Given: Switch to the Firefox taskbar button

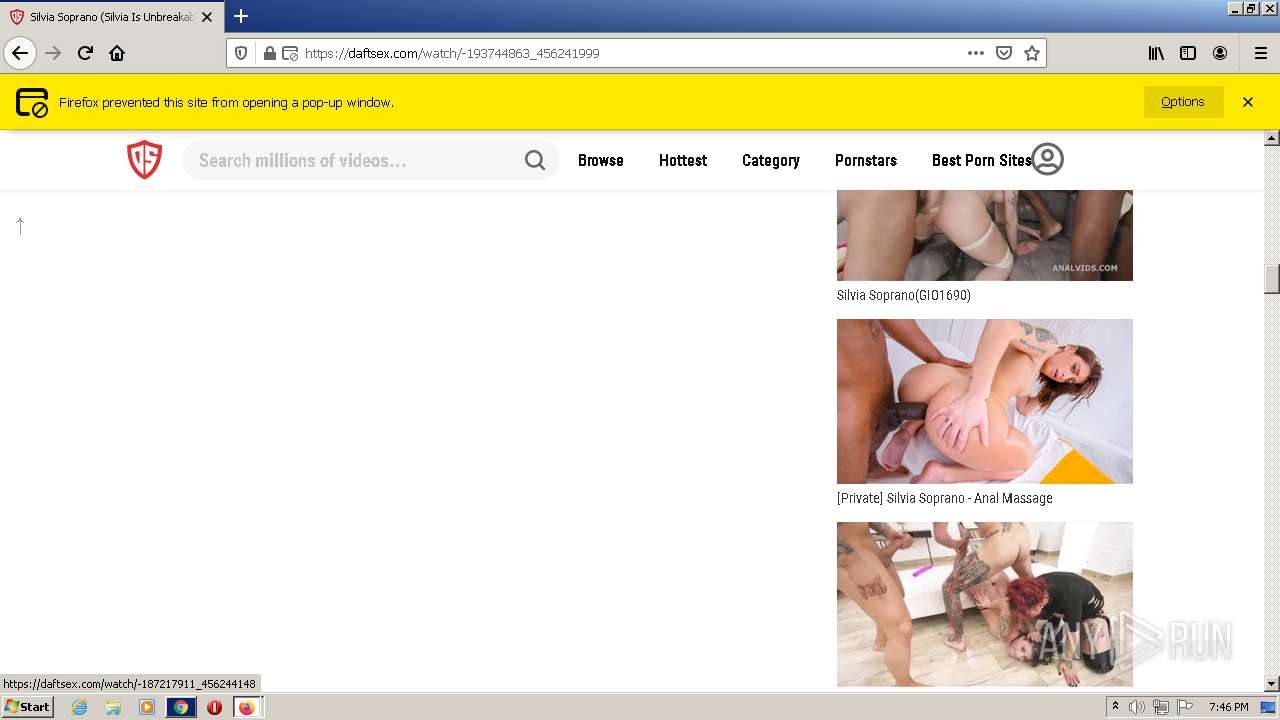Looking at the screenshot, I should [x=246, y=707].
